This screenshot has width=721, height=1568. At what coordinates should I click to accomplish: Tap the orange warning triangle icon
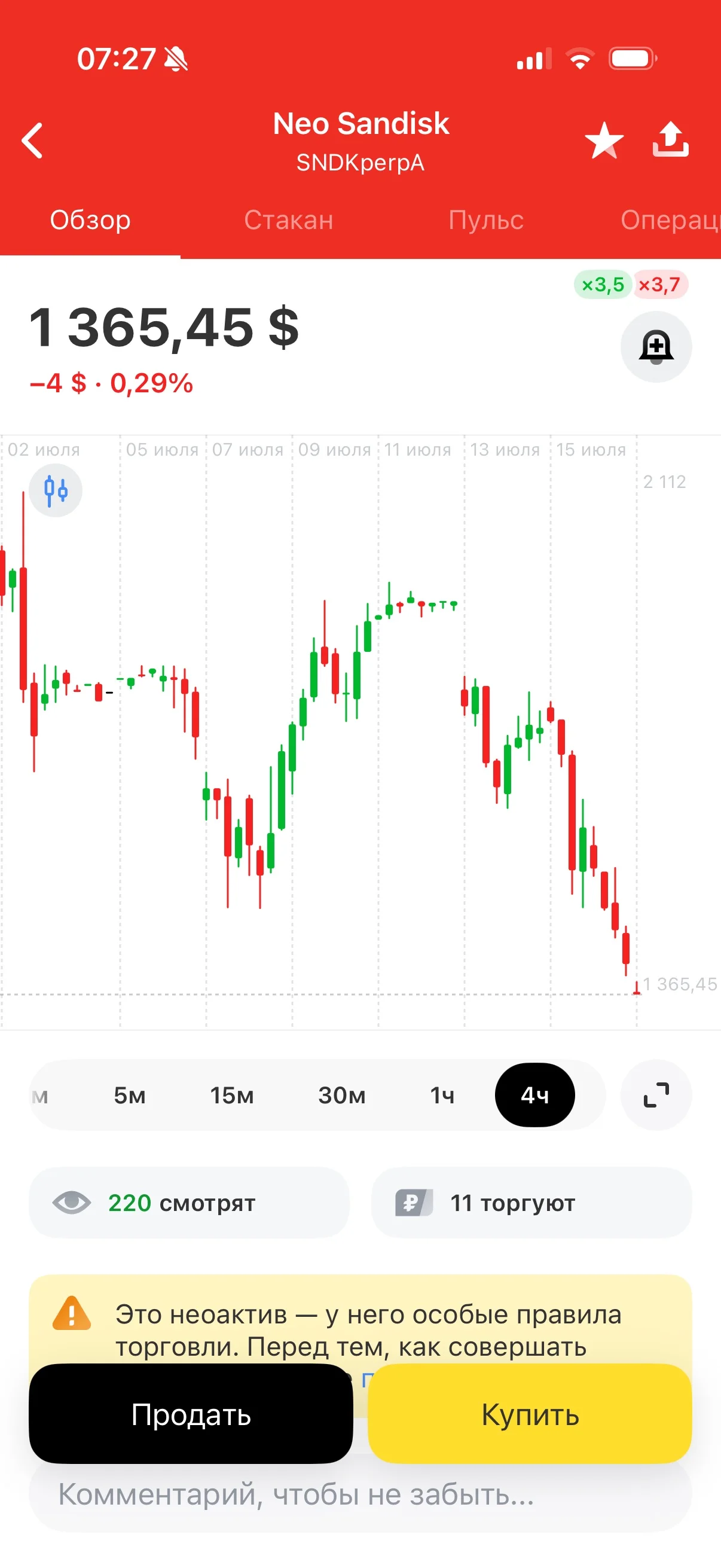72,1314
